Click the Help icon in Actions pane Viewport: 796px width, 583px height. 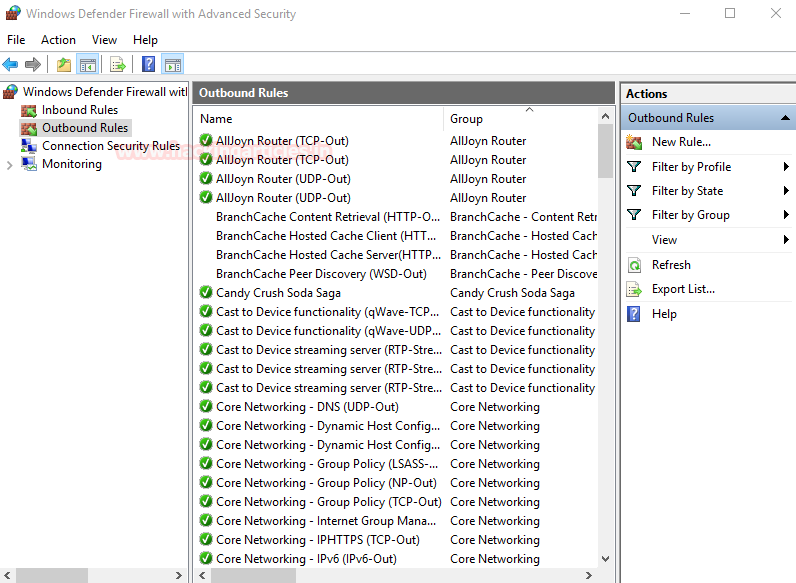[x=634, y=314]
